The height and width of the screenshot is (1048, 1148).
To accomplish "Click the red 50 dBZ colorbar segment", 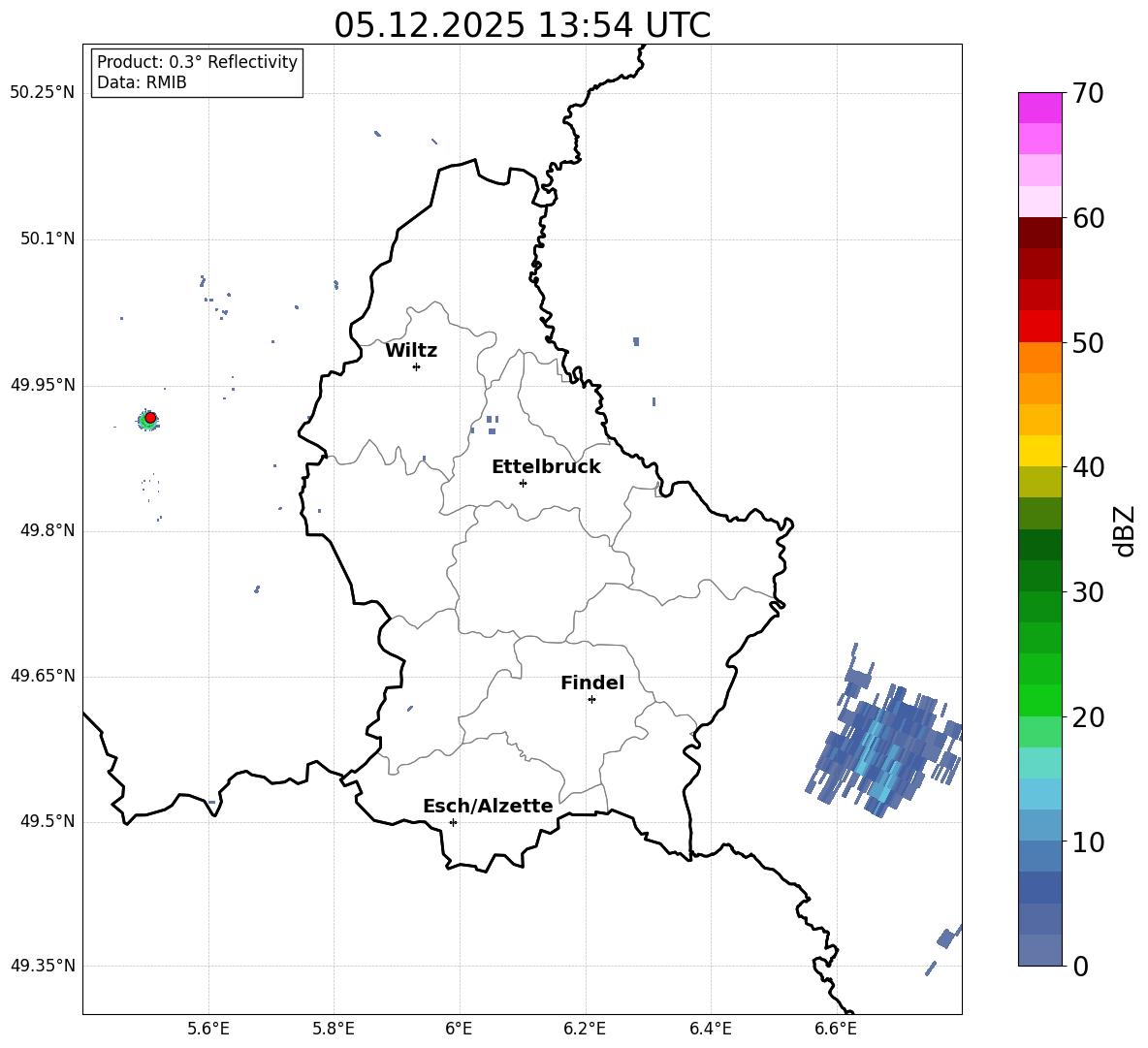I will coord(1039,326).
